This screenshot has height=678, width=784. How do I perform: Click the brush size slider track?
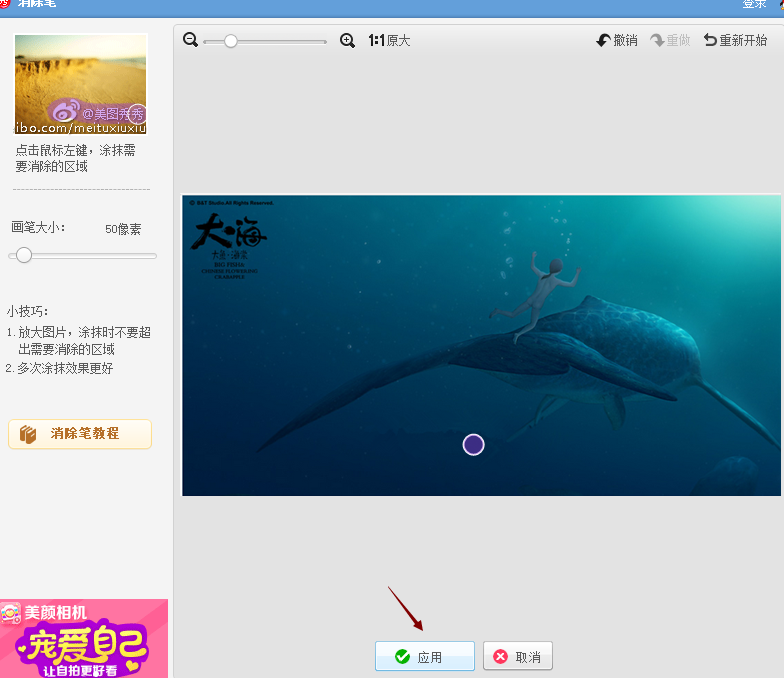[82, 256]
